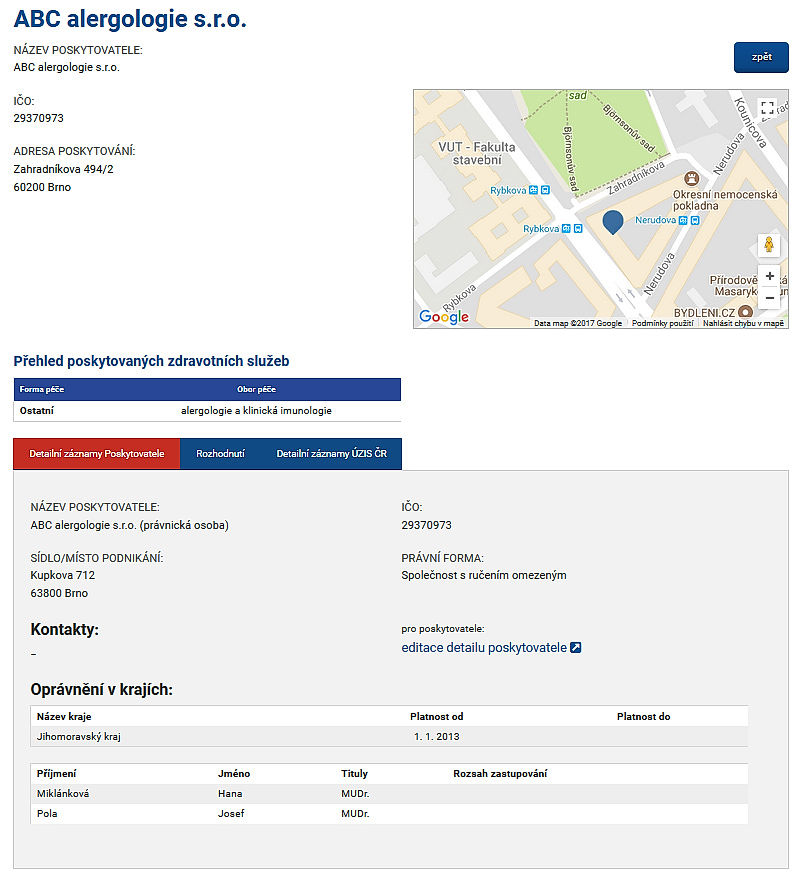
Task: Switch to the Rozhodnutí tab
Action: 220,454
